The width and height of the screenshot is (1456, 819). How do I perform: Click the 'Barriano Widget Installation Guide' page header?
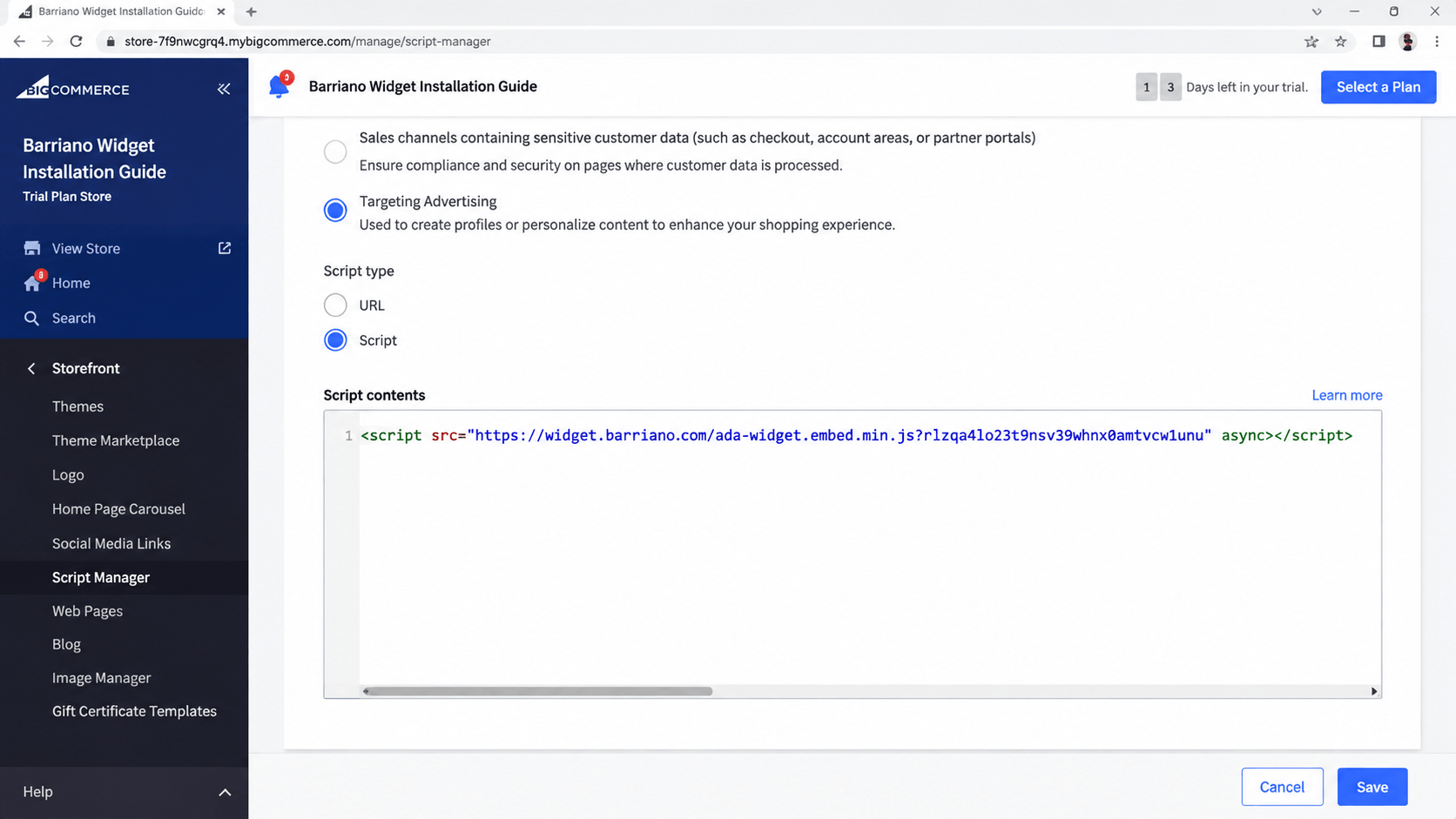point(422,86)
